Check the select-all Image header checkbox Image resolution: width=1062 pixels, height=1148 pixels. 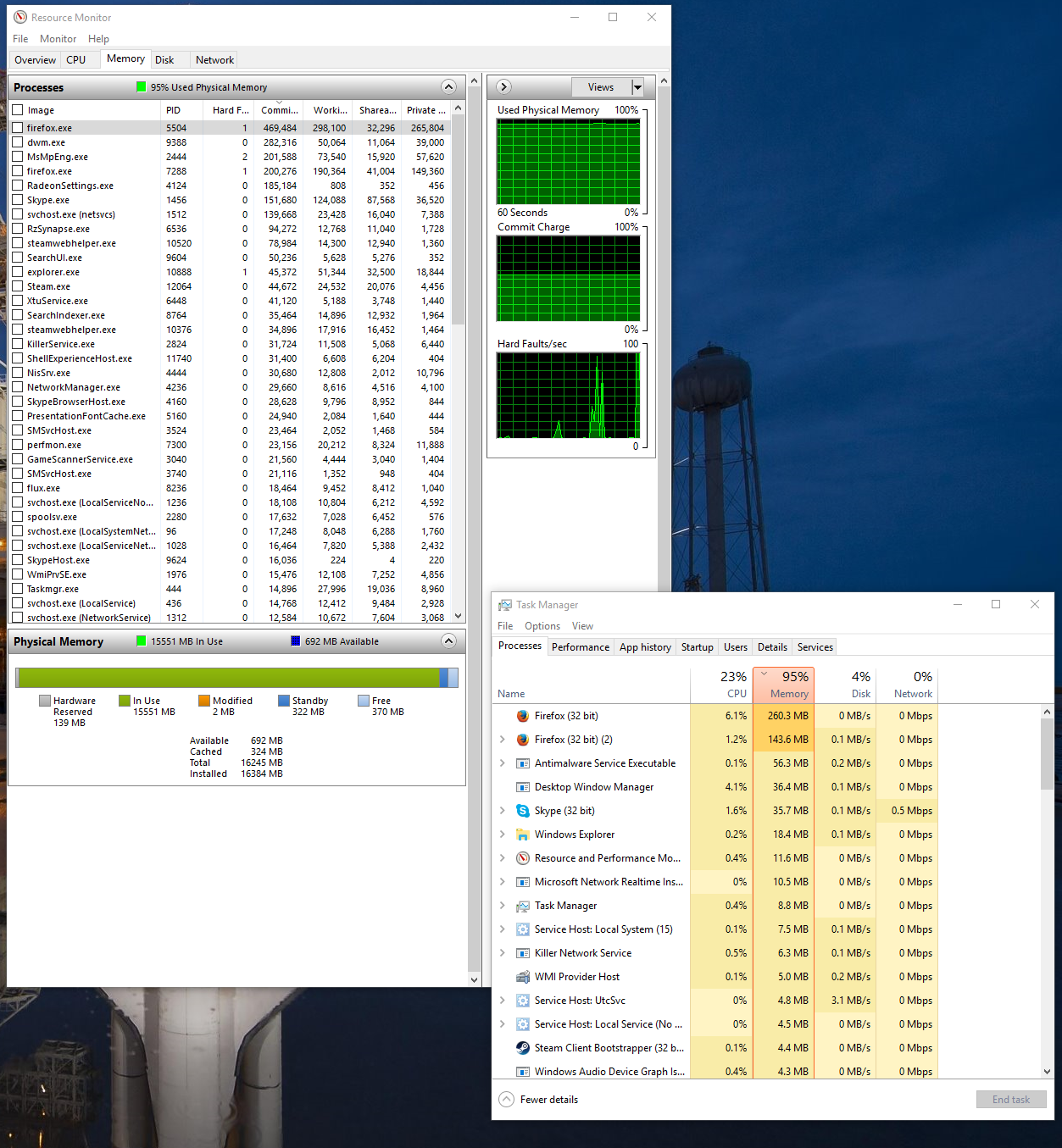tap(18, 109)
